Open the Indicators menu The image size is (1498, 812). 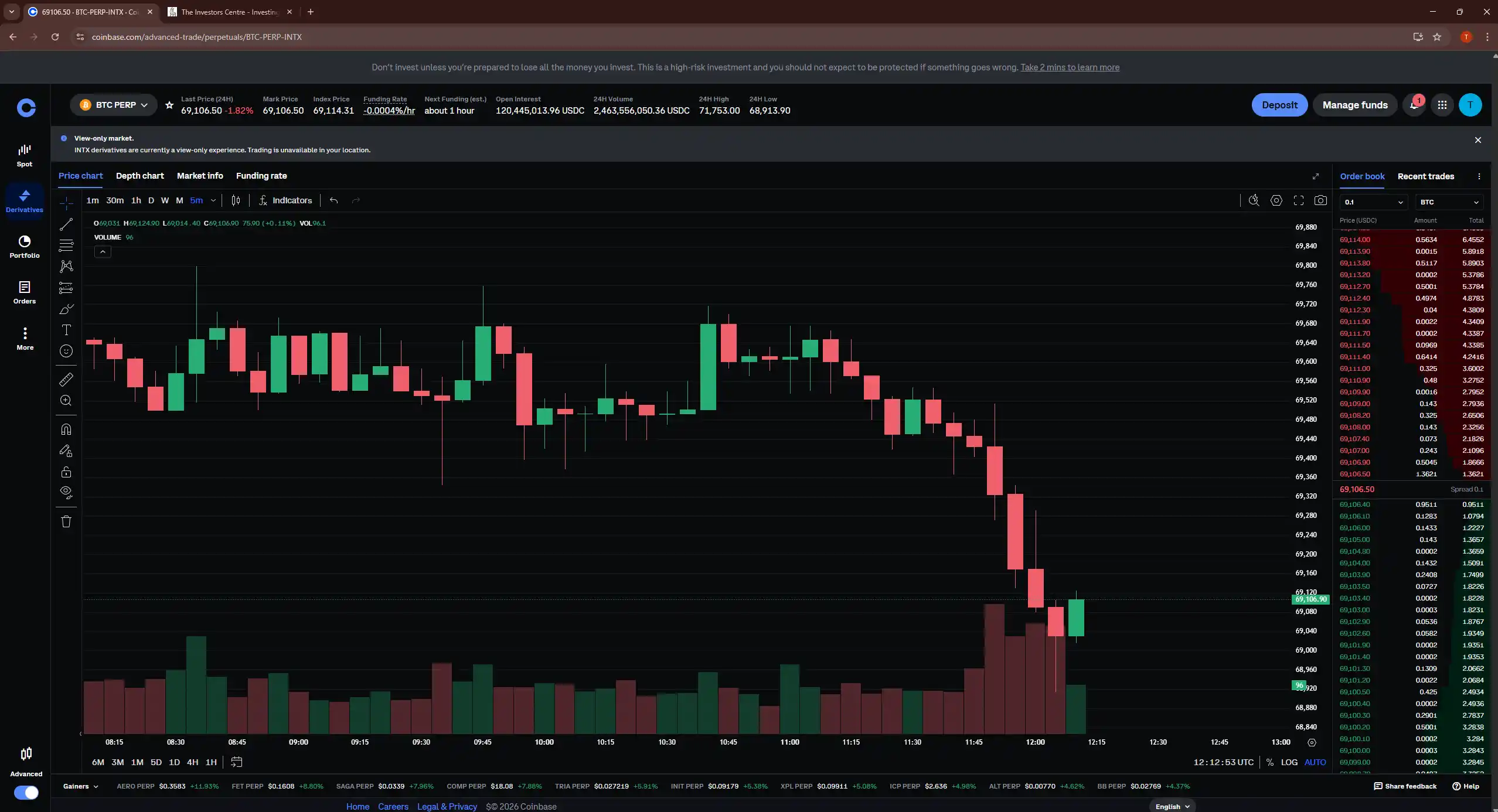(285, 200)
